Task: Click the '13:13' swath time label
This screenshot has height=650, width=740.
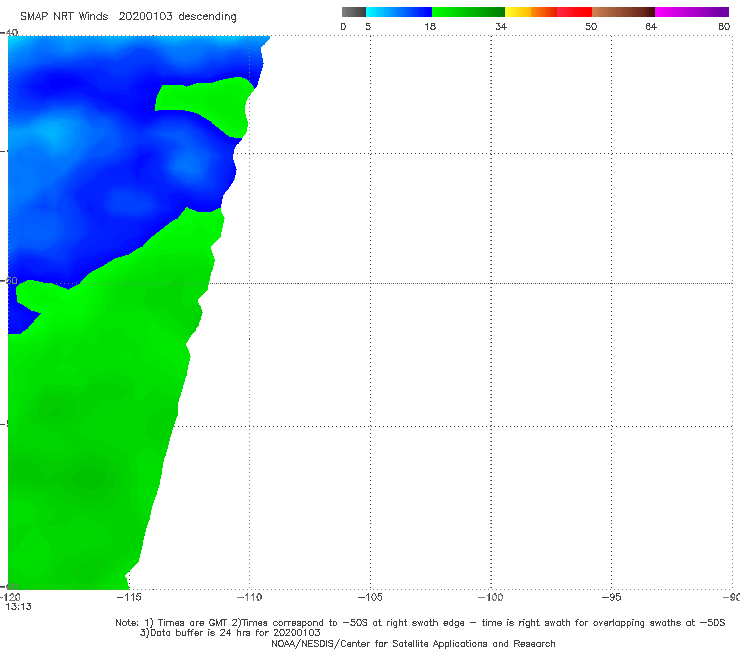Action: (x=18, y=607)
